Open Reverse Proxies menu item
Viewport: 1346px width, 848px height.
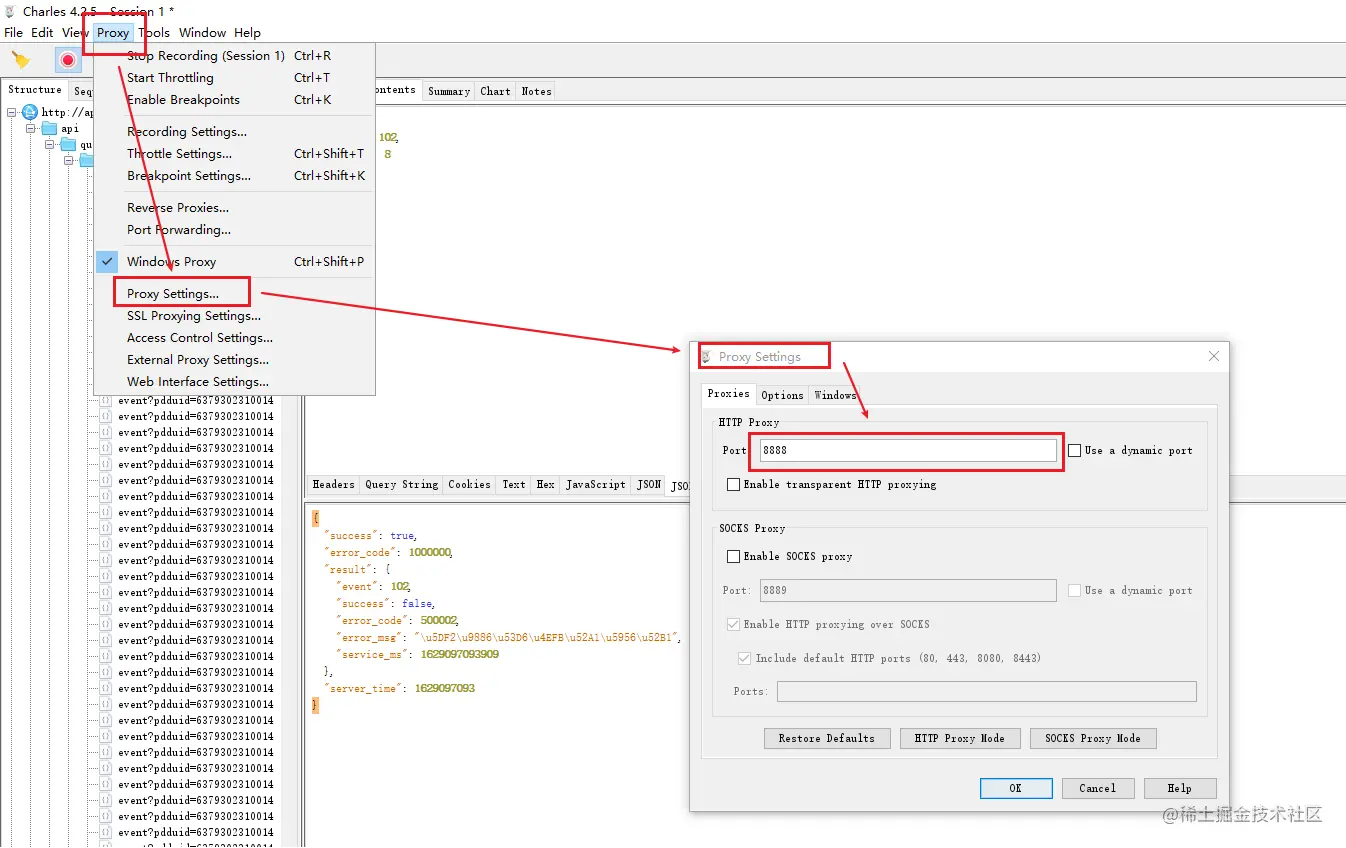(235, 208)
